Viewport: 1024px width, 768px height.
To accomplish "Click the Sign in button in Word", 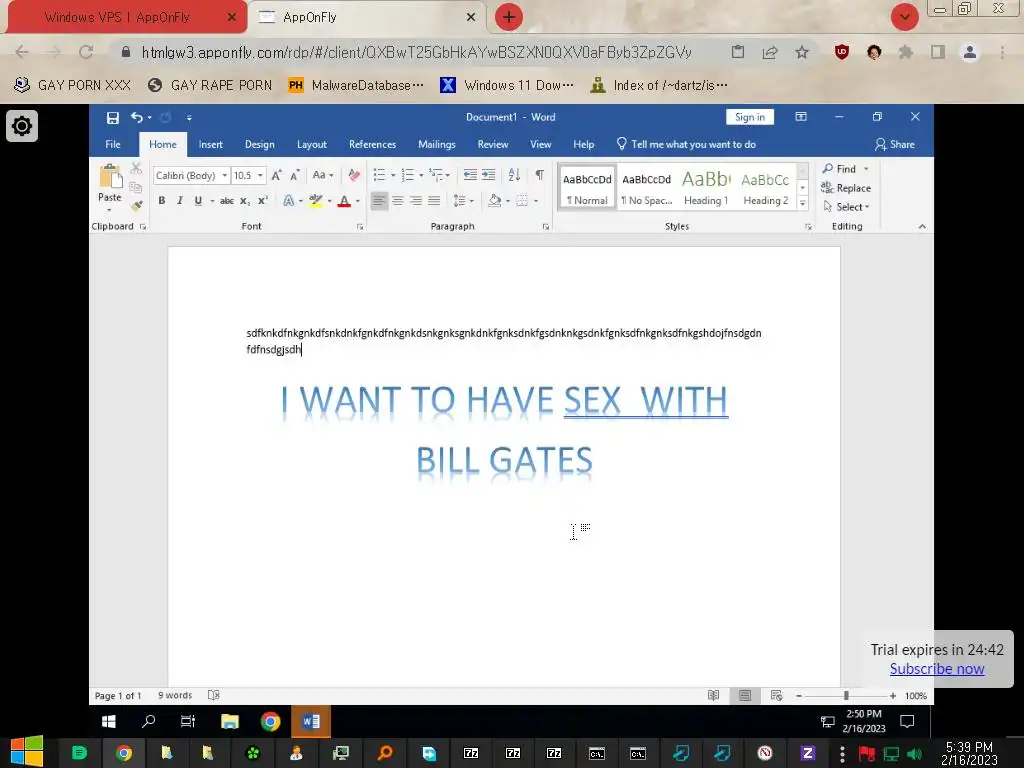I will click(x=750, y=117).
